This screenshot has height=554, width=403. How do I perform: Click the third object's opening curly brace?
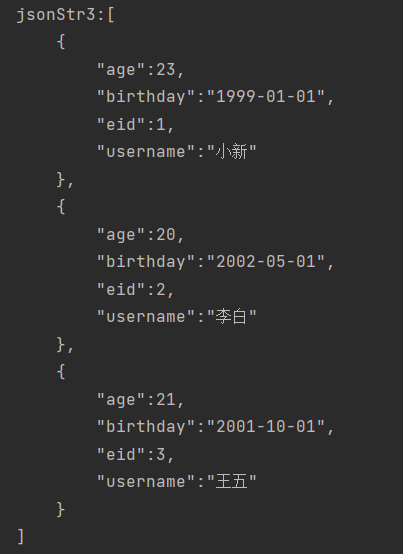(61, 372)
